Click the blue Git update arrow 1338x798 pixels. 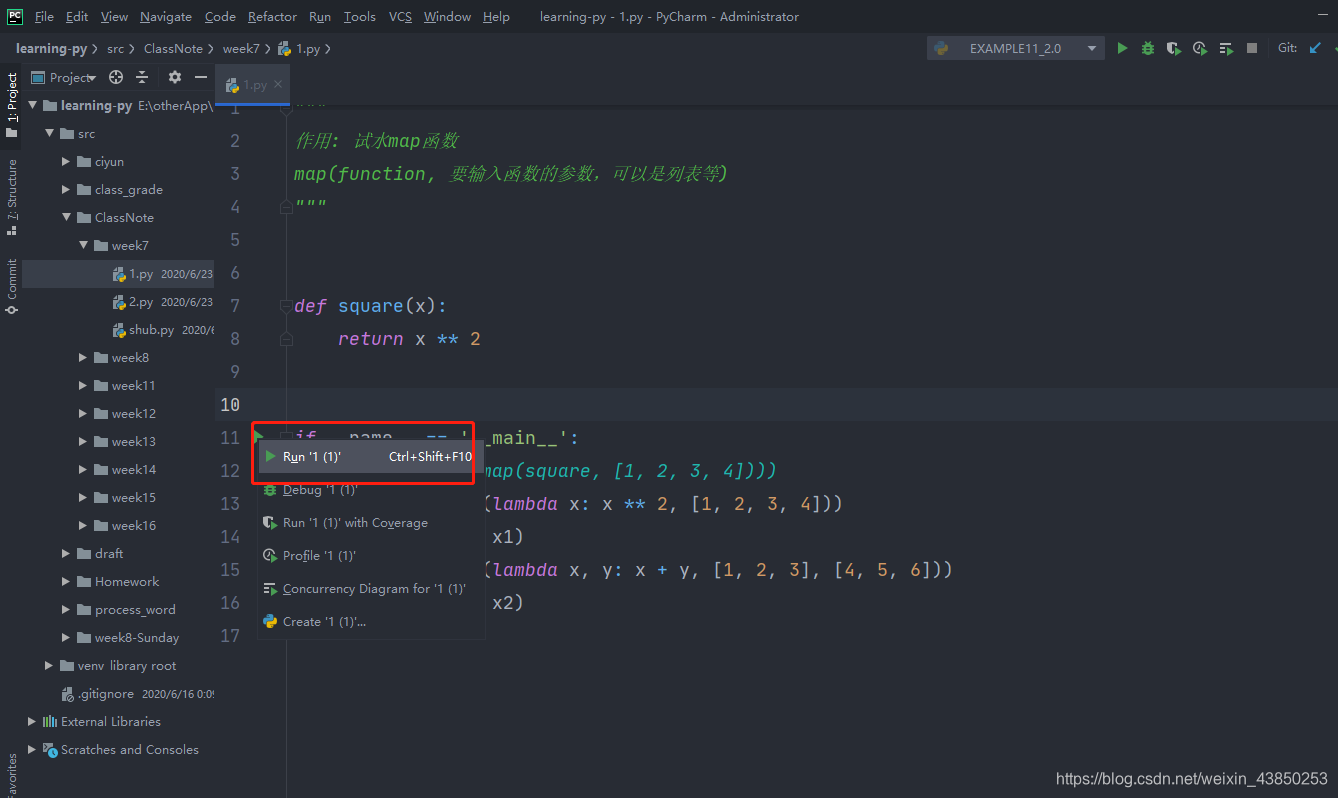1315,48
